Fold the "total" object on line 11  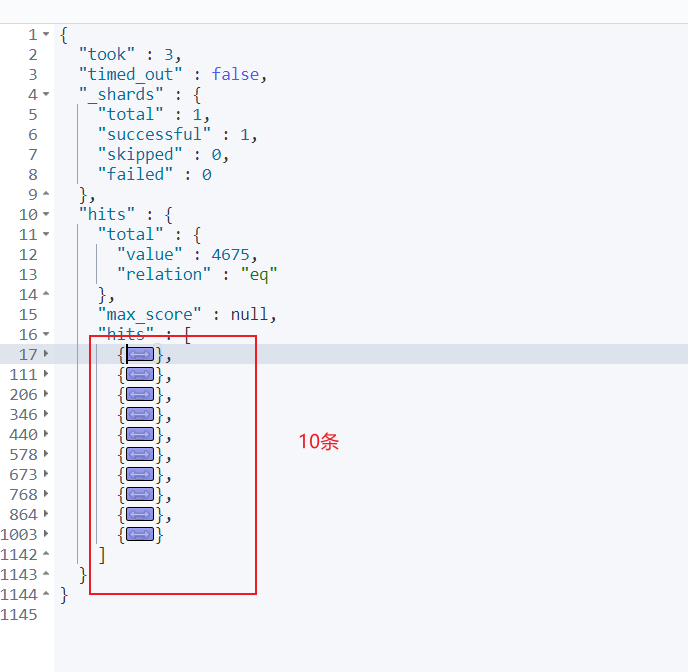click(46, 234)
